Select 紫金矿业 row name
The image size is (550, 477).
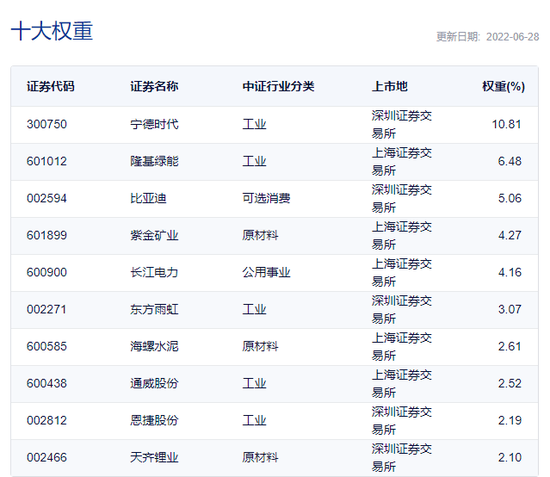154,235
